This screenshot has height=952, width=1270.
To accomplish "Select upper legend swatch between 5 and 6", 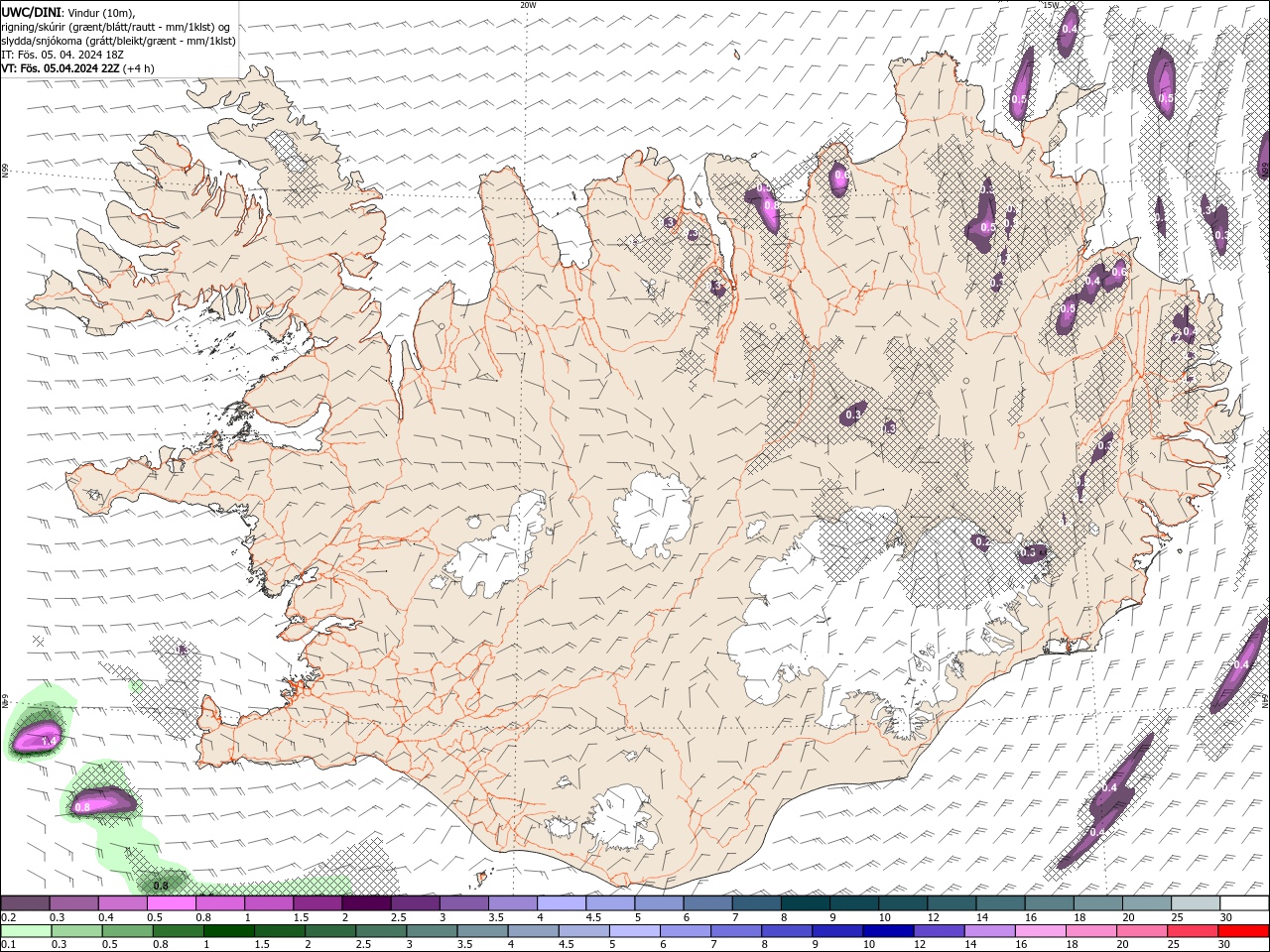I will [x=659, y=903].
